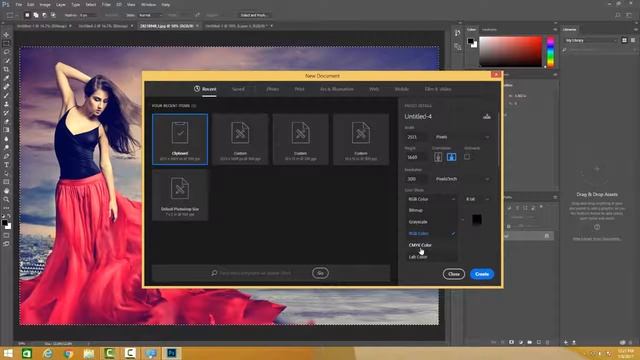Screen dimensions: 640x360
Task: Click background contents black color swatch
Action: [476, 220]
